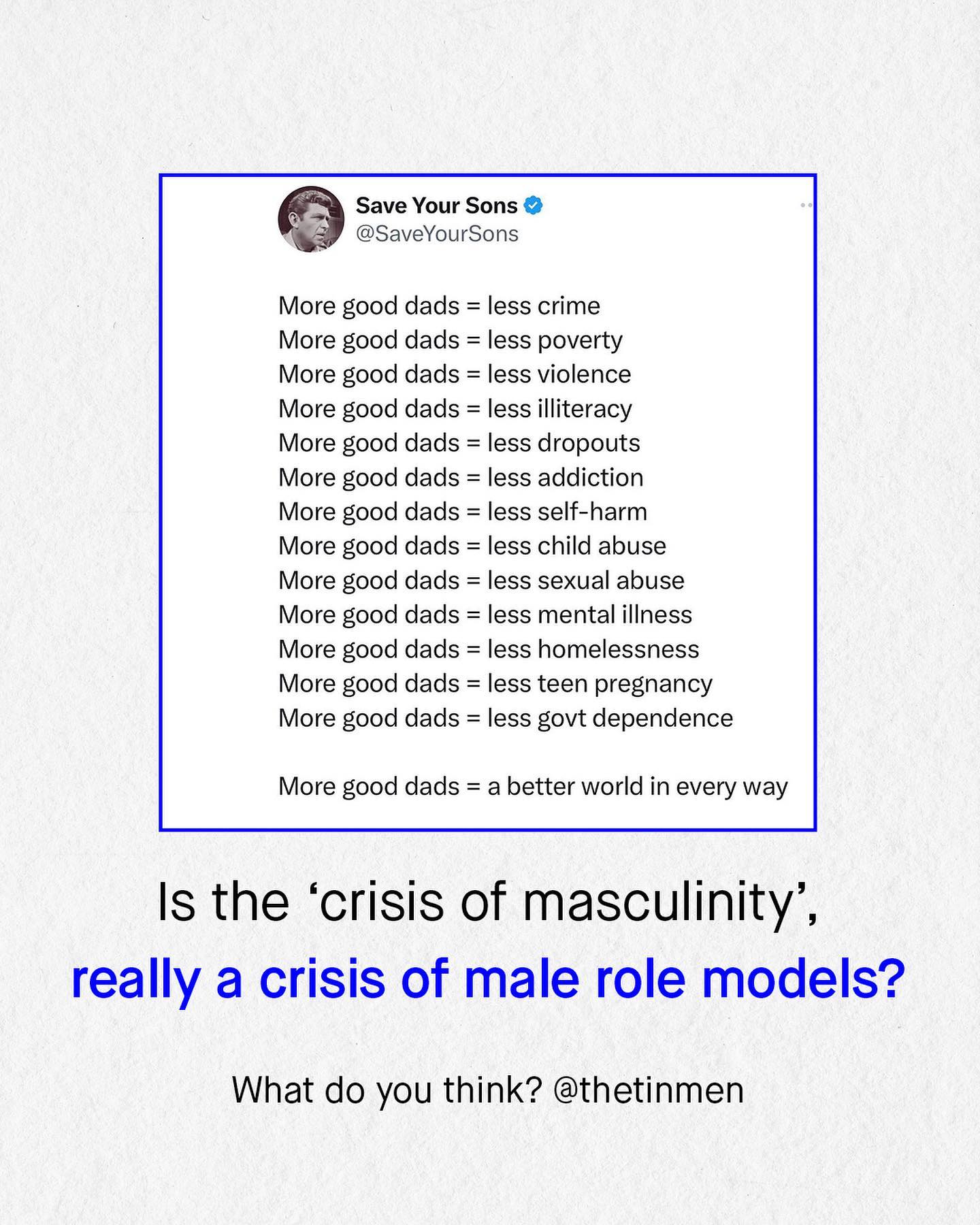980x1225 pixels.
Task: Select the "less mental illness" line
Action: click(x=485, y=615)
